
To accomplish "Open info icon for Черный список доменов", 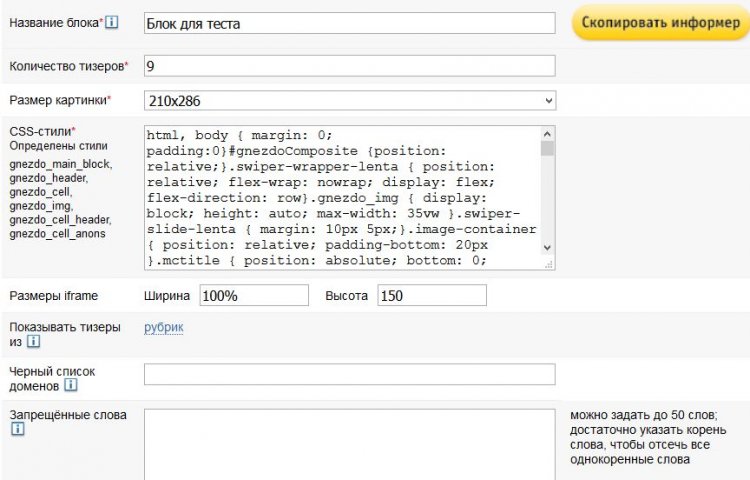I will [x=71, y=385].
